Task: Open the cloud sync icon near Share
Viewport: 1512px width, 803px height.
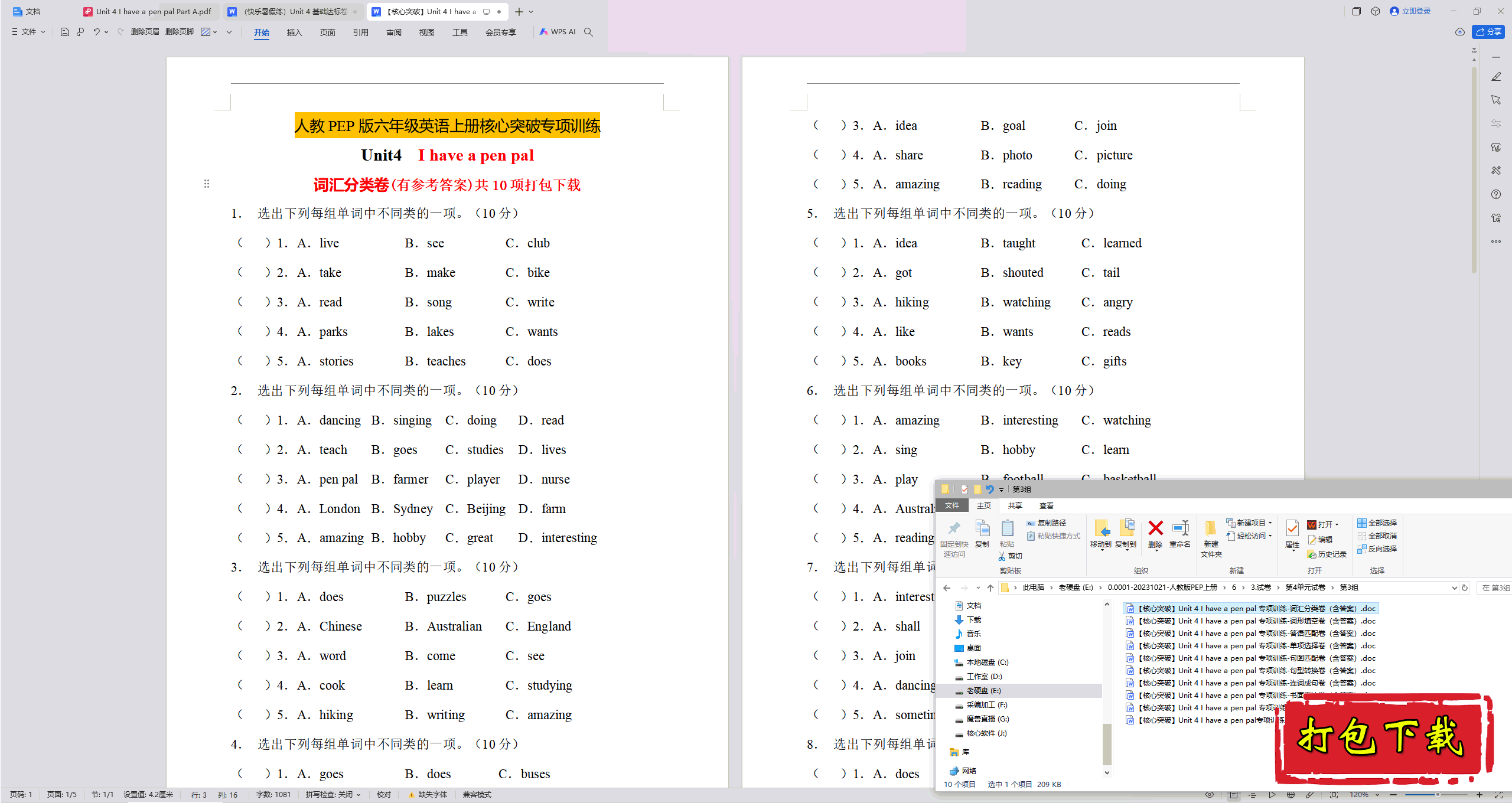Action: coord(1460,32)
